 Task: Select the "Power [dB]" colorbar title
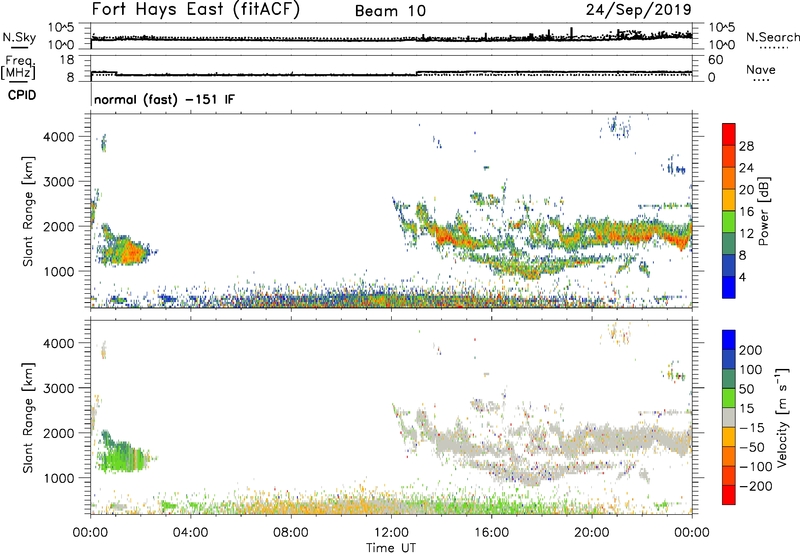[x=763, y=211]
